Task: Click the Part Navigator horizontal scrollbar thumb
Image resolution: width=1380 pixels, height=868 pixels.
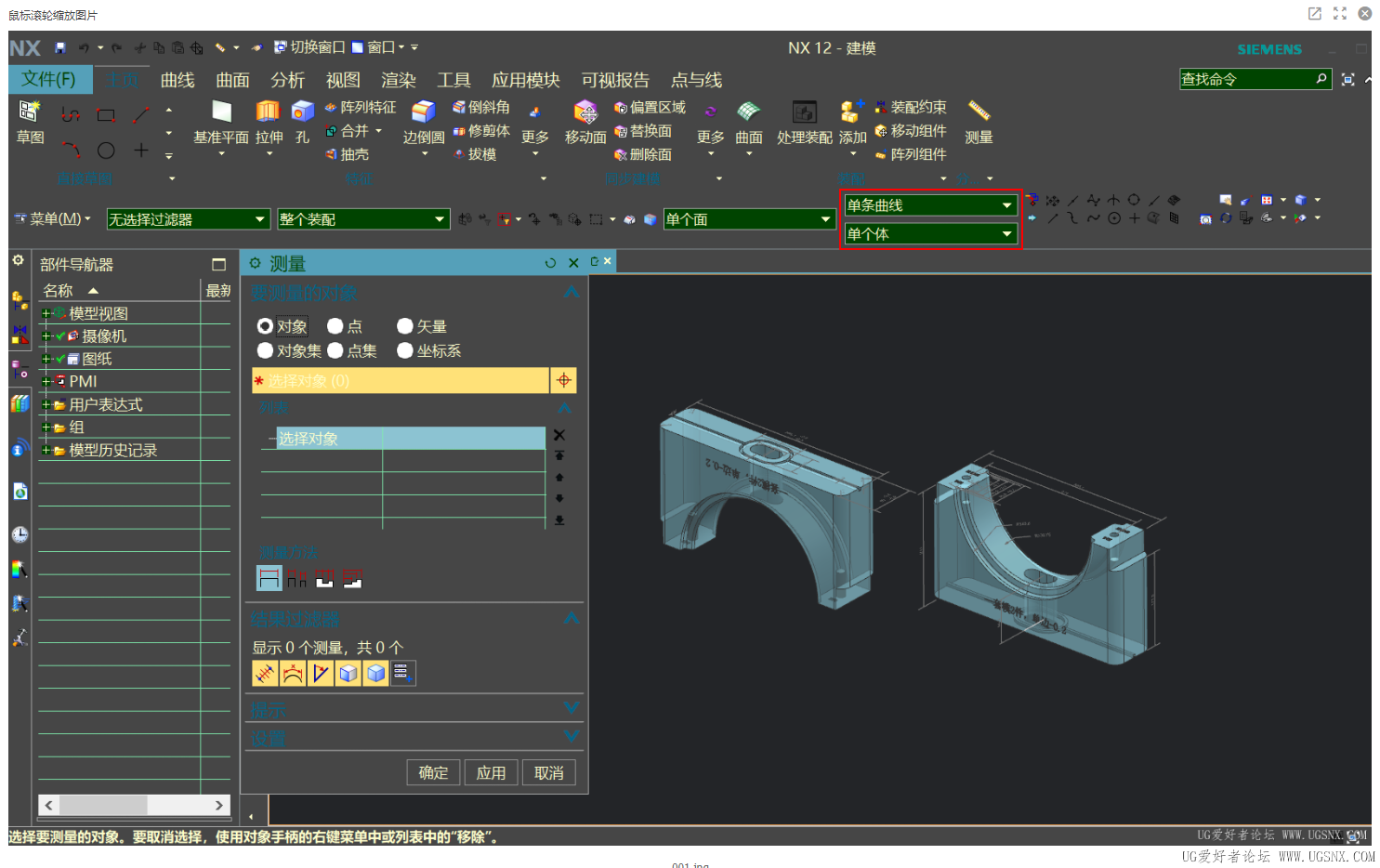Action: (x=103, y=805)
